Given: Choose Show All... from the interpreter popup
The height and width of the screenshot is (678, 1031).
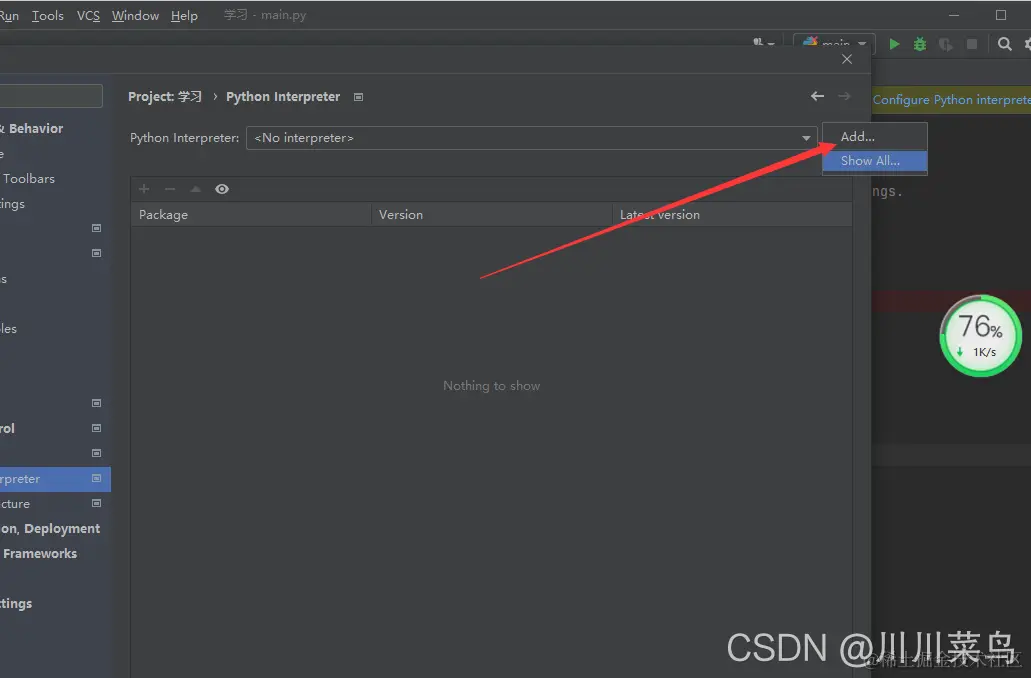Looking at the screenshot, I should click(875, 160).
